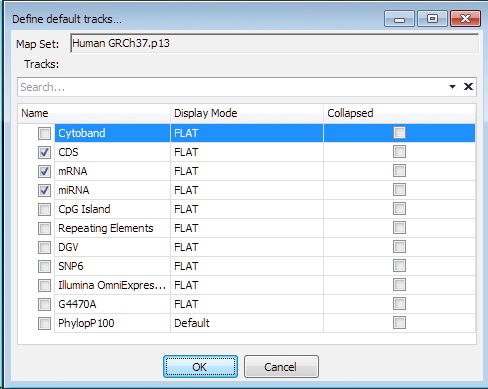Image resolution: width=488 pixels, height=389 pixels.
Task: Toggle Collapsed checkbox for Cytoband row
Action: [399, 133]
